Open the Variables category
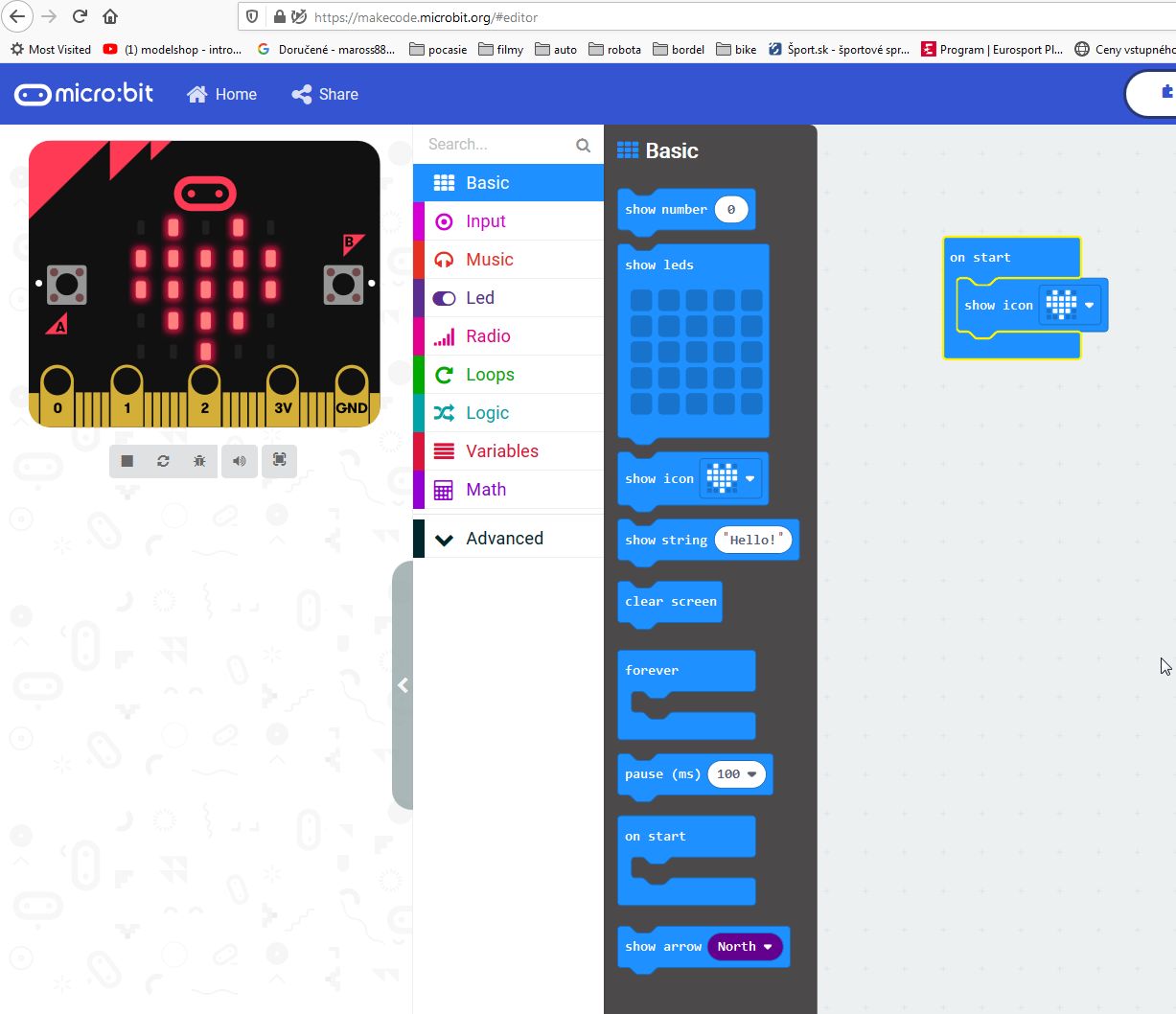This screenshot has width=1176, height=1014. (502, 451)
